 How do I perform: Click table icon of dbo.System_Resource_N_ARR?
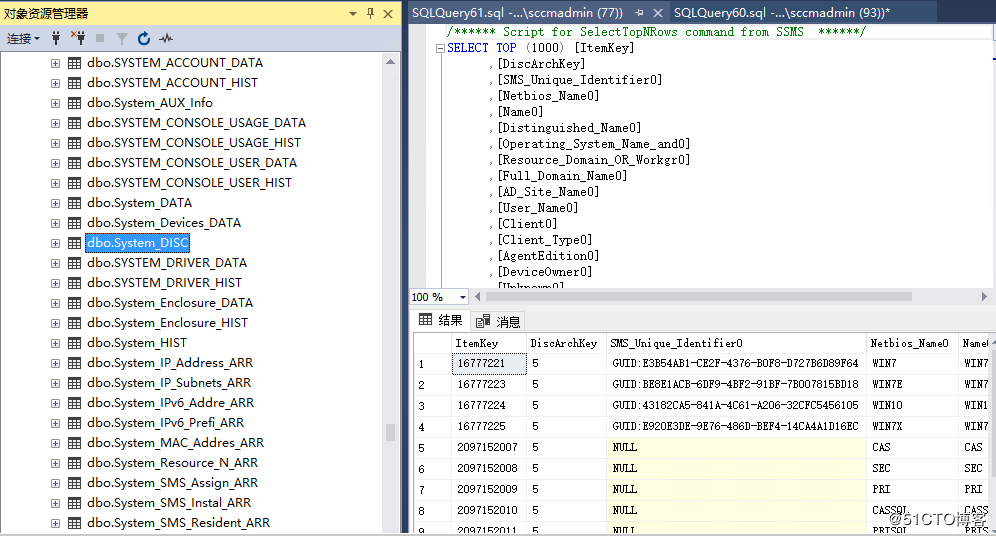(74, 463)
